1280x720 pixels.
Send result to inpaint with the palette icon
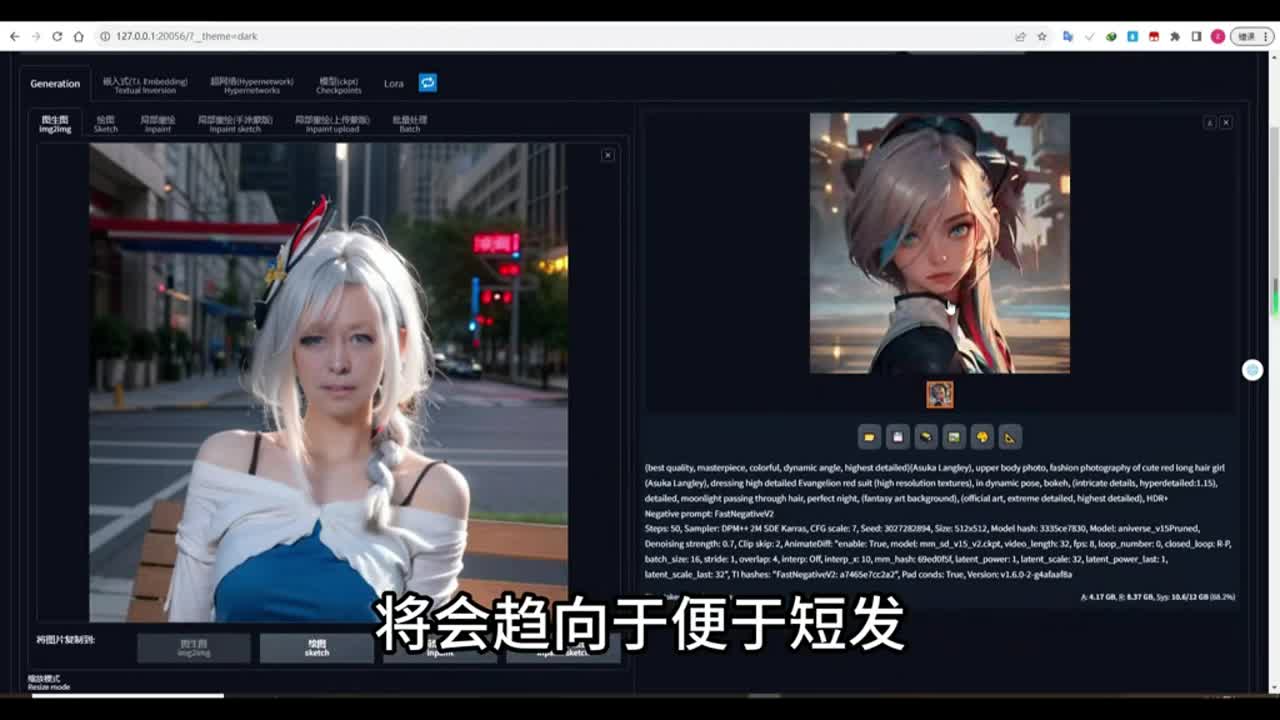pos(982,437)
